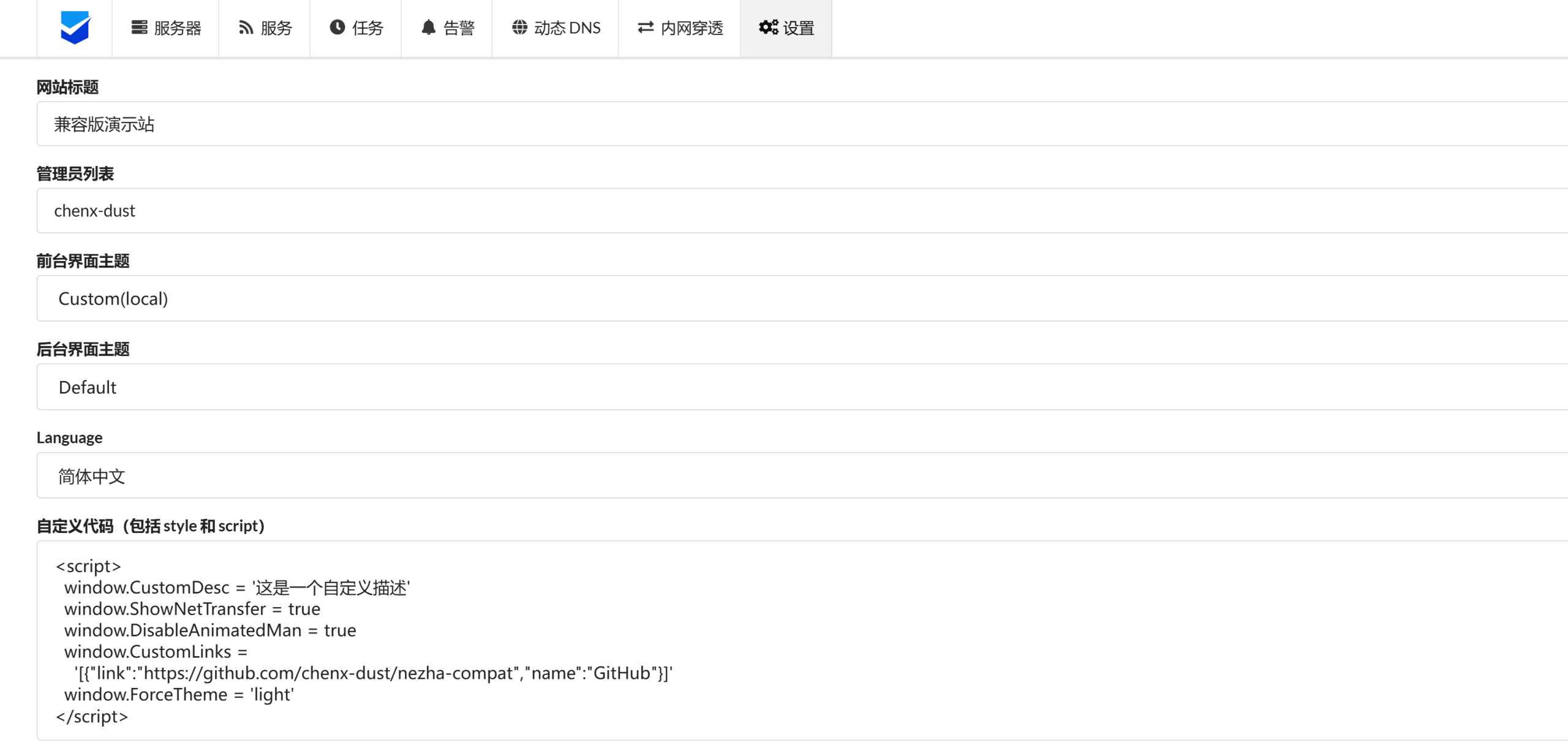
Task: Click the server rack icon
Action: click(139, 28)
